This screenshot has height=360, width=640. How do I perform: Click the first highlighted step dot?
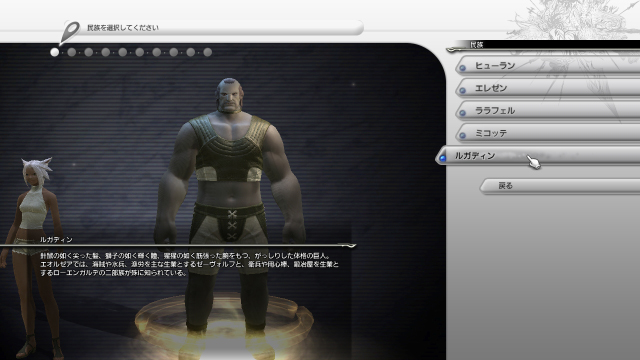click(54, 52)
